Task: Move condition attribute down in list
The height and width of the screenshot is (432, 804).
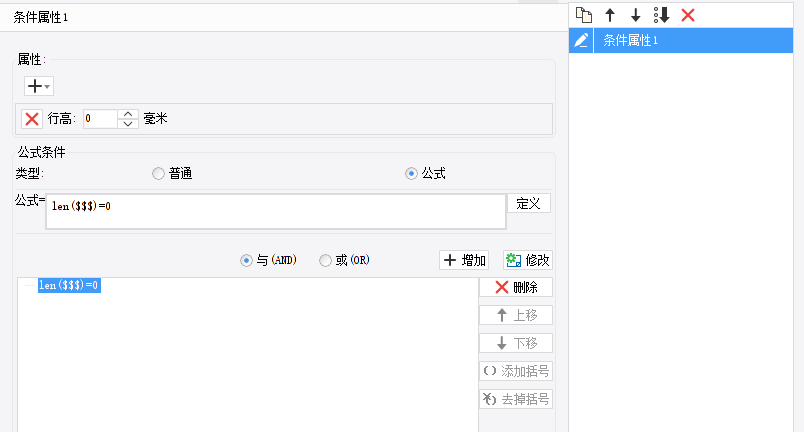Action: click(x=635, y=15)
